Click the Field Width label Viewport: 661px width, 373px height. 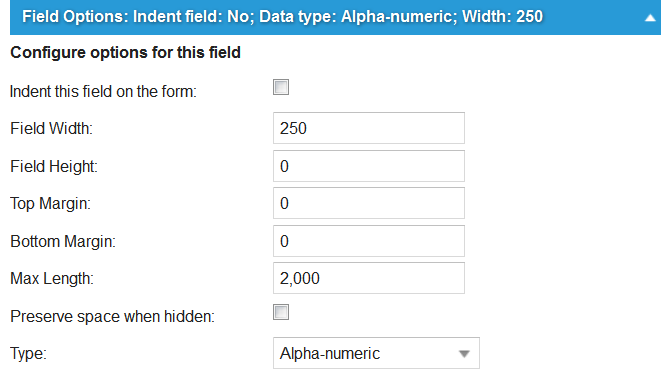coord(51,129)
